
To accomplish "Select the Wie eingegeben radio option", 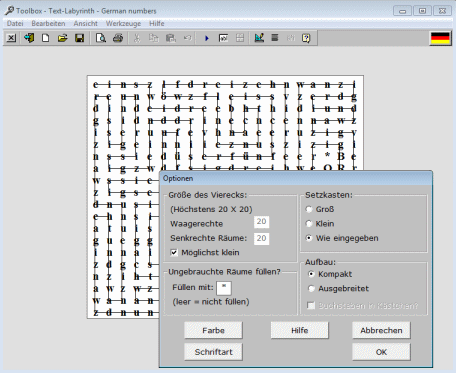I will (309, 238).
